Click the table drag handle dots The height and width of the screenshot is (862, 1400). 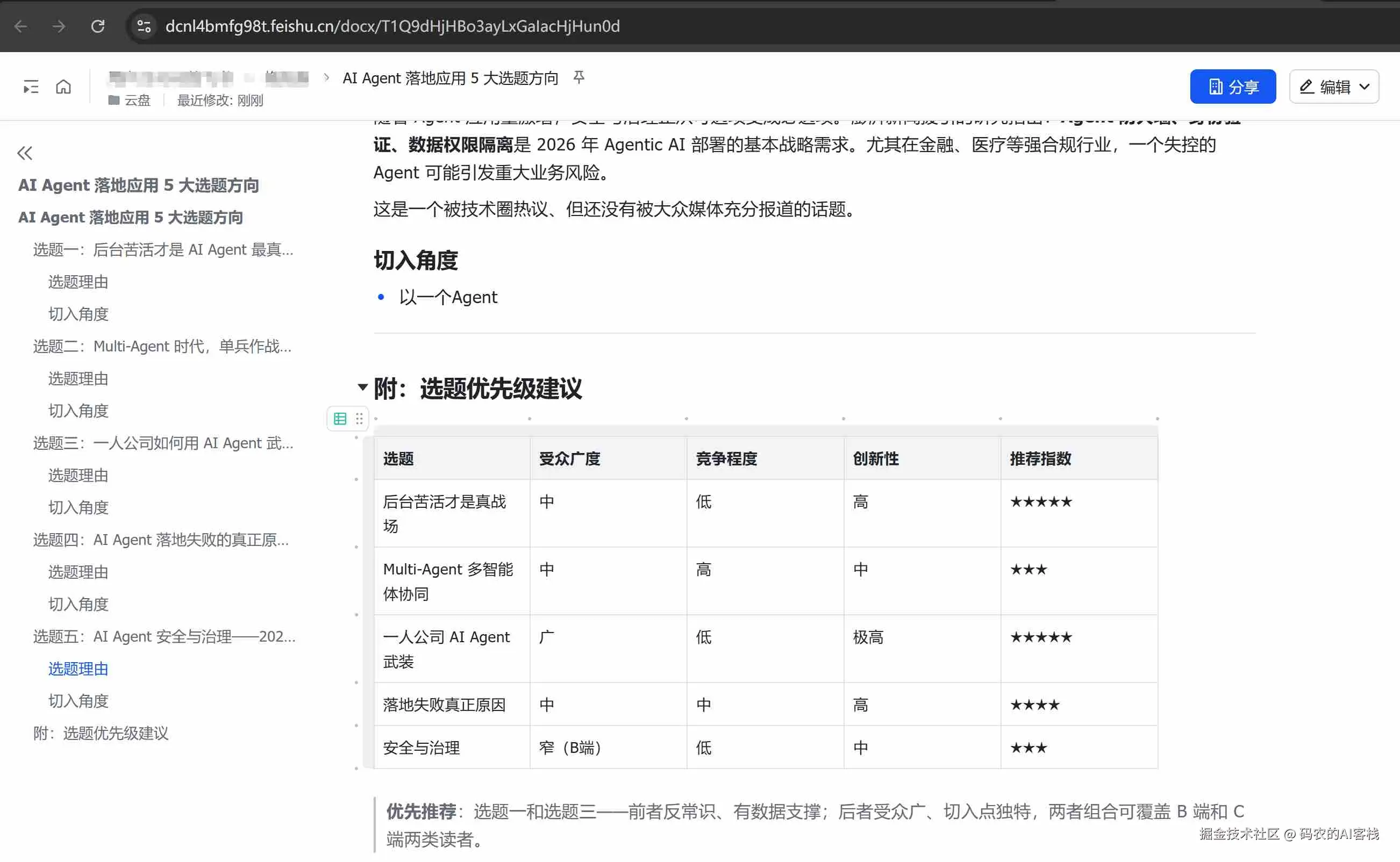coord(359,419)
